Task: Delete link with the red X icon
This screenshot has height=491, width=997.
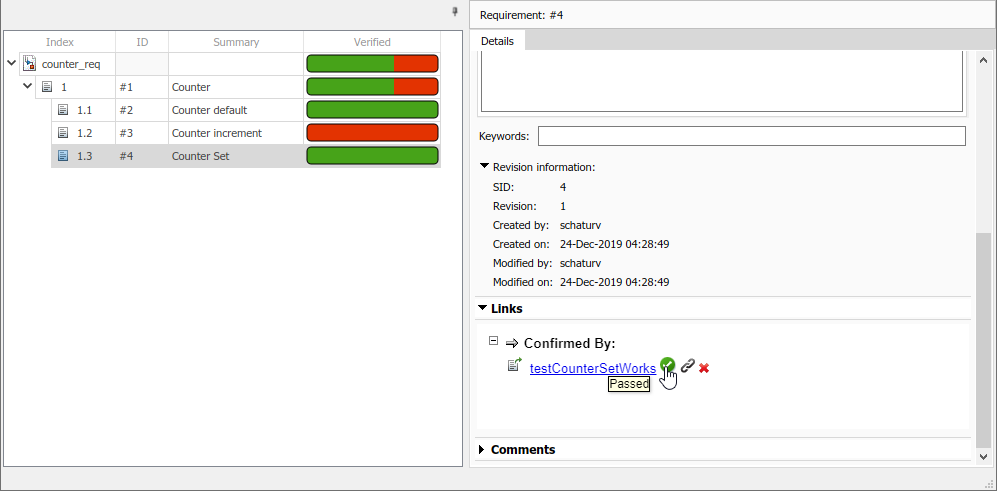Action: [704, 368]
